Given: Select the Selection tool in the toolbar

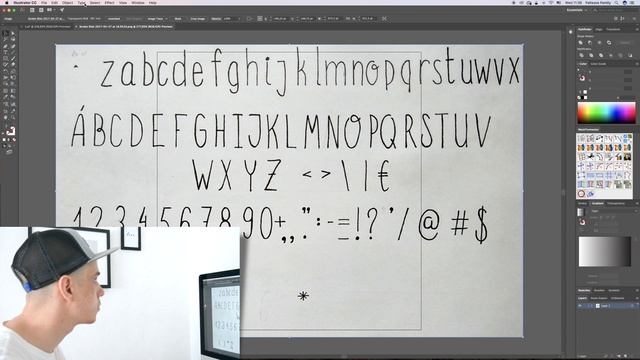Looking at the screenshot, I should (5, 33).
